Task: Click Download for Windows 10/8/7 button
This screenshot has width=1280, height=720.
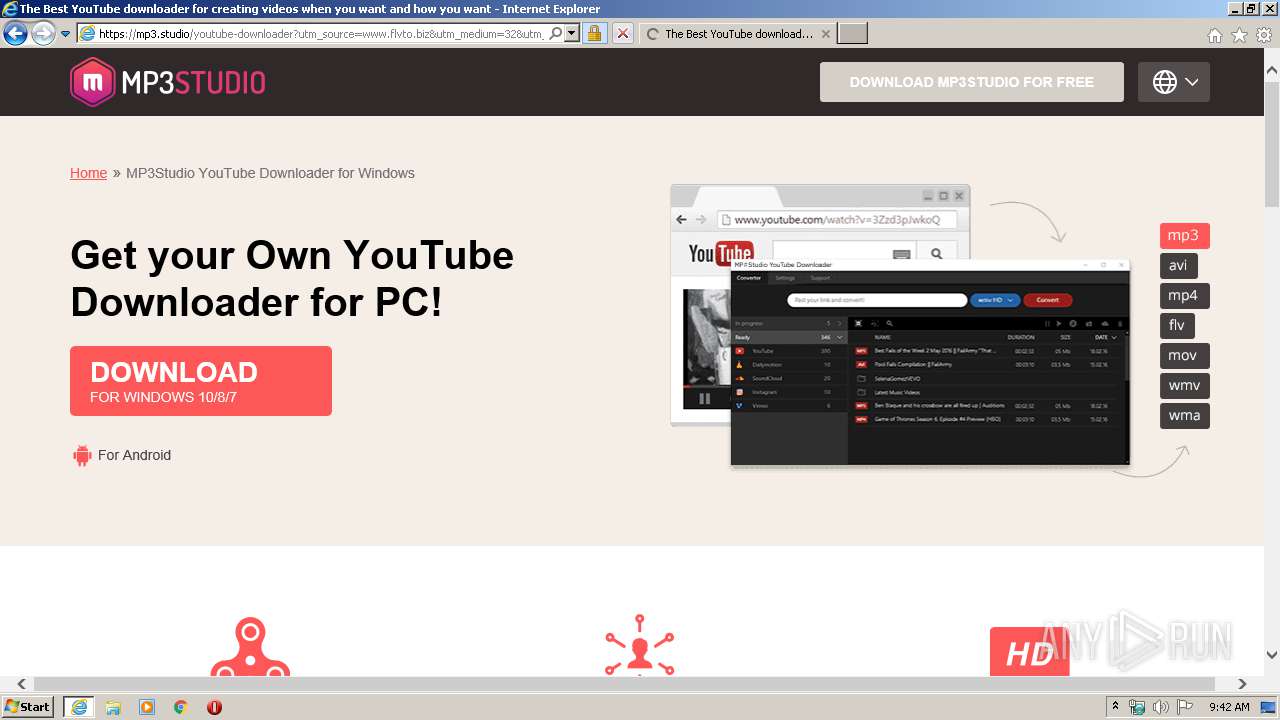Action: (201, 381)
